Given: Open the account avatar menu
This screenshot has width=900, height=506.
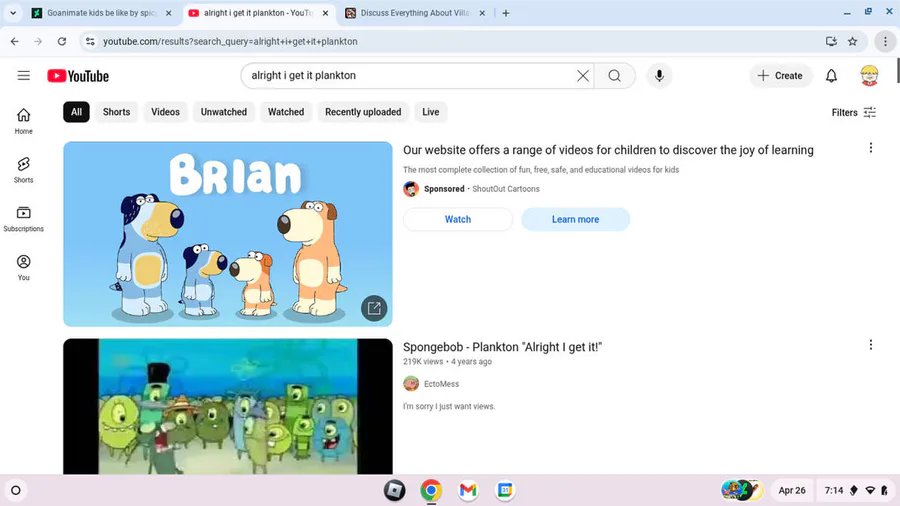Looking at the screenshot, I should tap(869, 76).
